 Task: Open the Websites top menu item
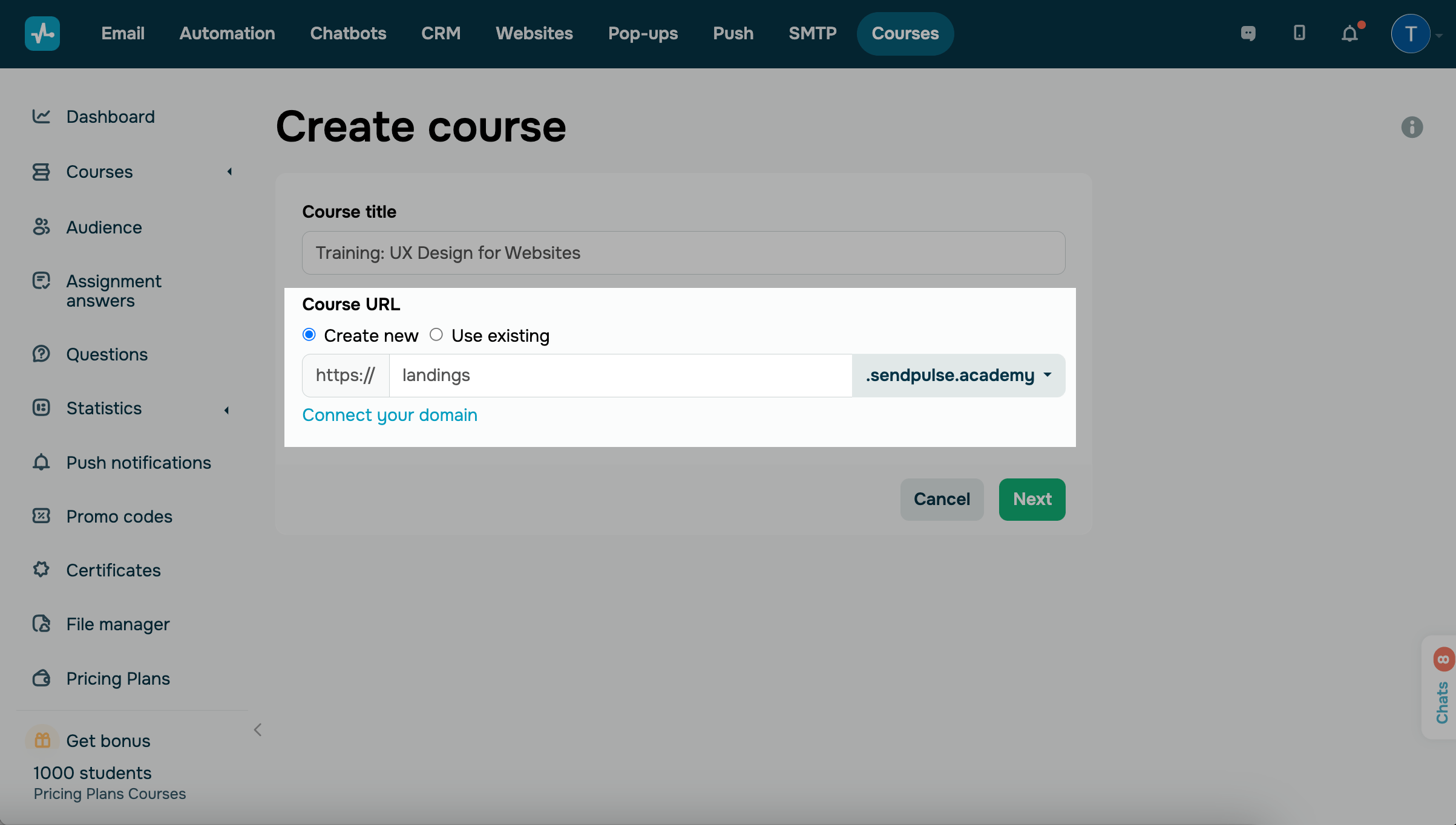pyautogui.click(x=534, y=33)
